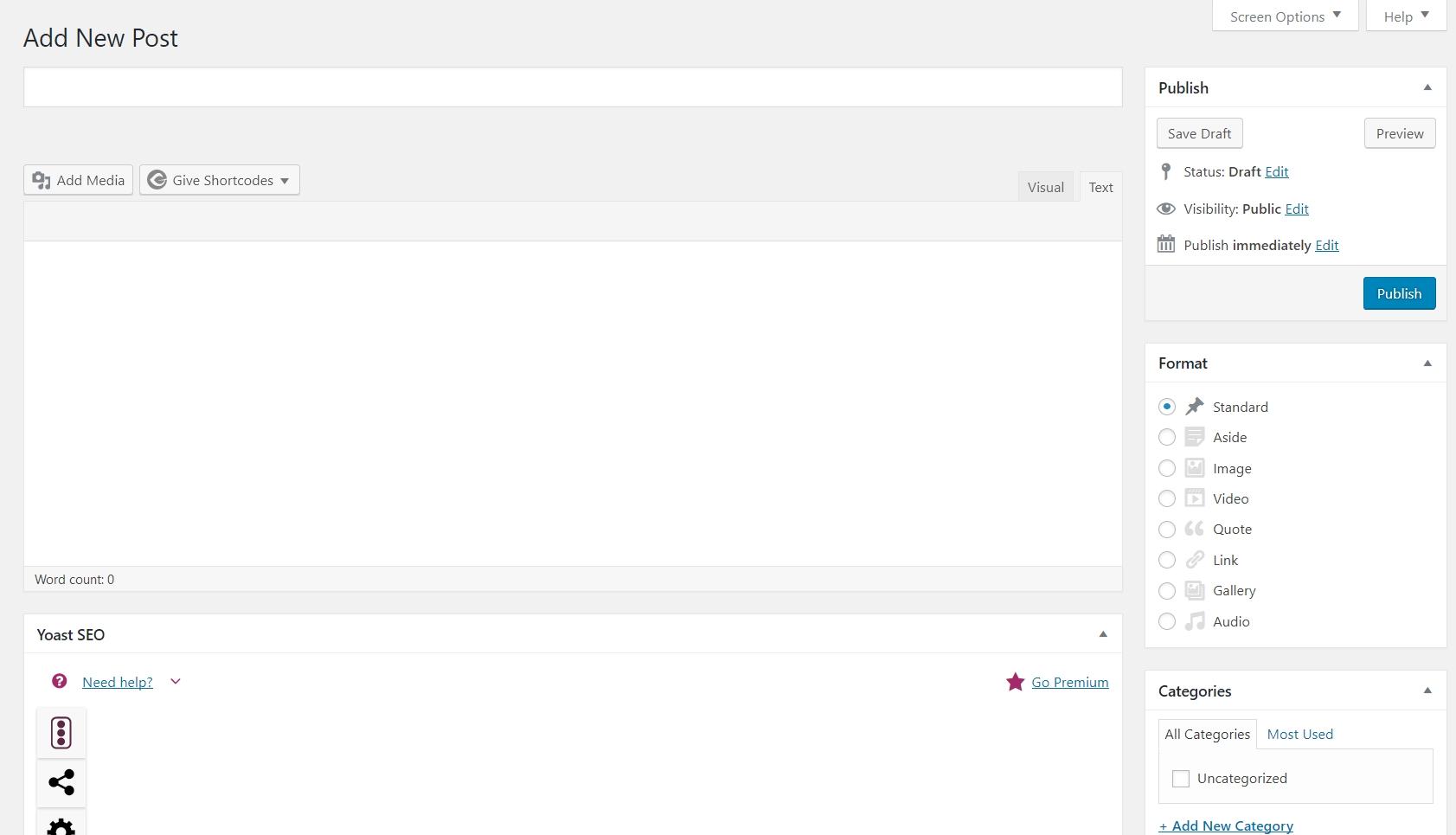1456x835 pixels.
Task: Click the Give logo icon
Action: tap(157, 180)
